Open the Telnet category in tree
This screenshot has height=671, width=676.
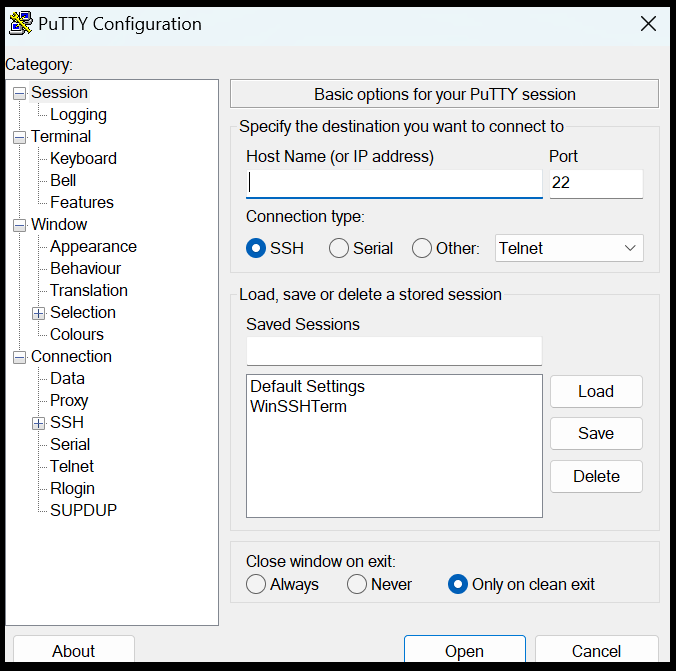pos(72,467)
